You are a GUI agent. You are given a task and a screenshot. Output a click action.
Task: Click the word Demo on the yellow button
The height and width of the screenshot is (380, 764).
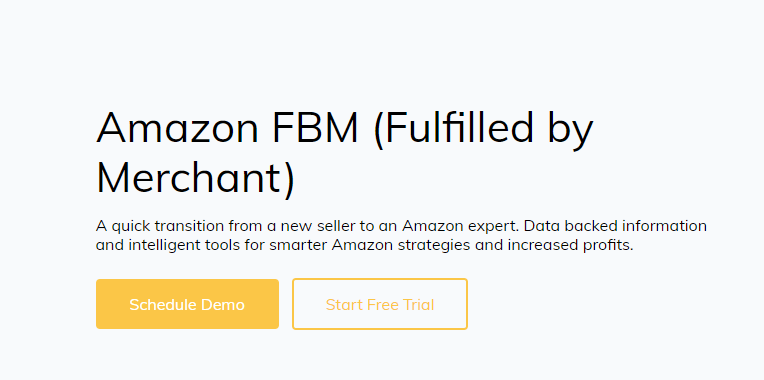click(223, 304)
